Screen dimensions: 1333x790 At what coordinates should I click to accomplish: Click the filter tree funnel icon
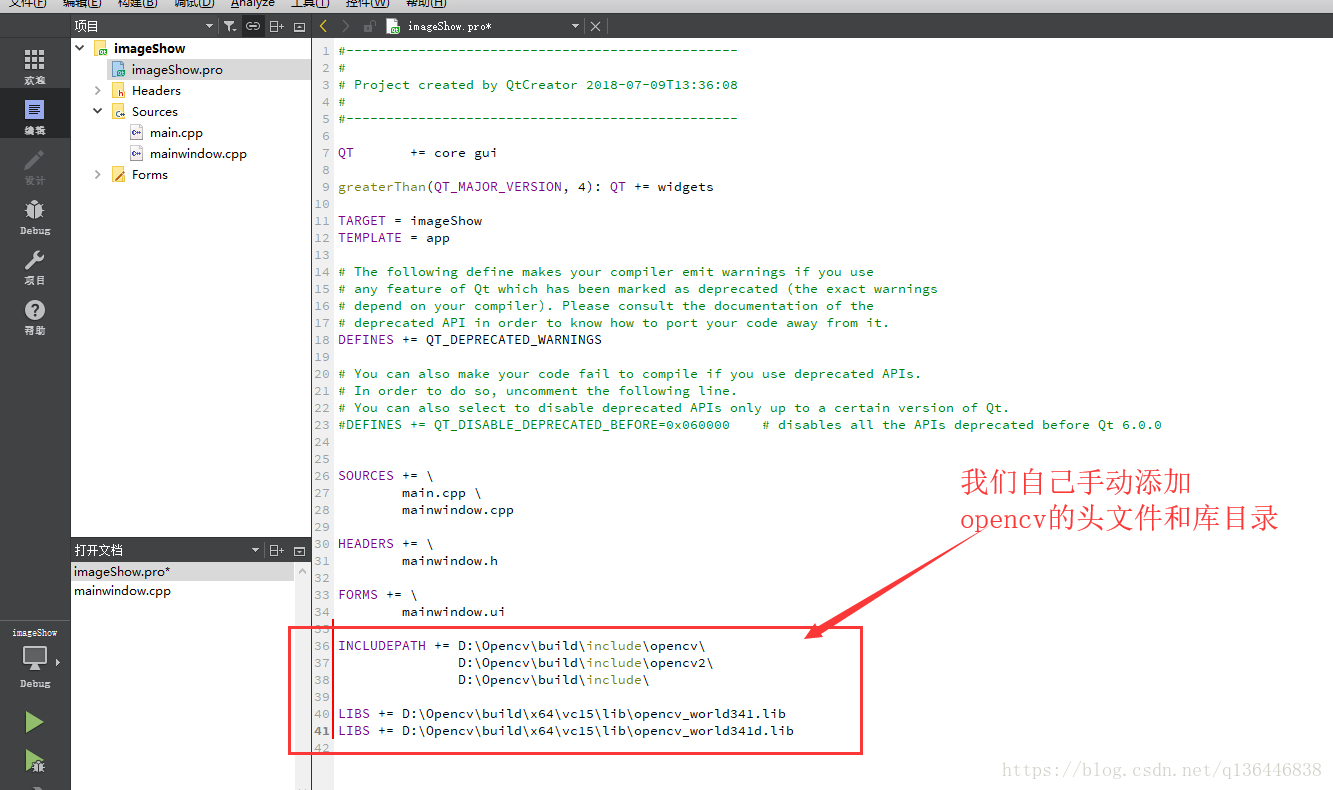click(x=229, y=26)
